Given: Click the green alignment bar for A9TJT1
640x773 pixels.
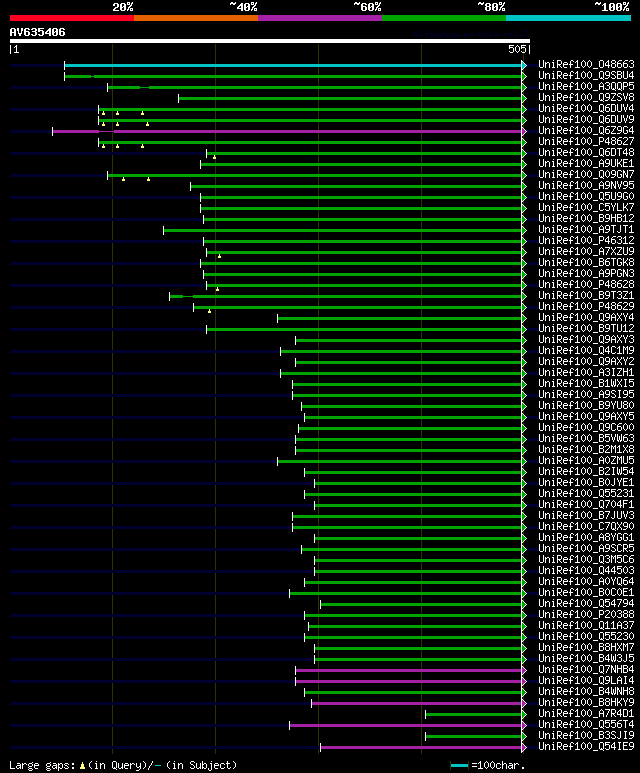Looking at the screenshot, I should click(x=343, y=231).
